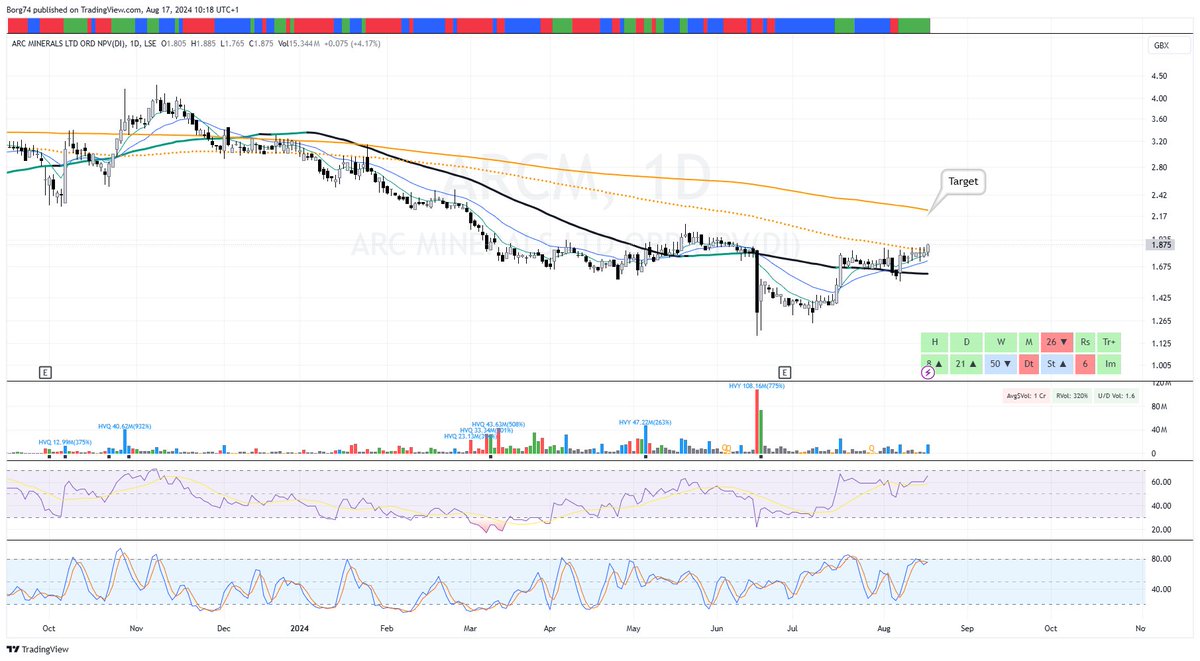Click the Rs cell in indicator table
Image resolution: width=1200 pixels, height=661 pixels.
[x=1086, y=342]
